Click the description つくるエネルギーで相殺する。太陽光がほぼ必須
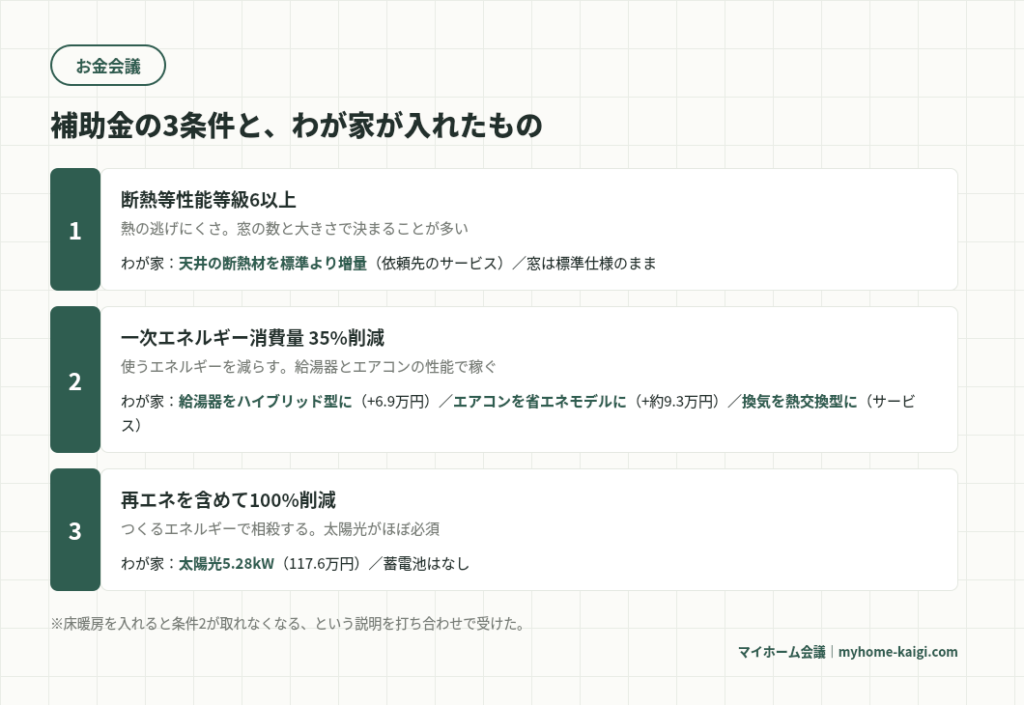1024x705 pixels. pos(280,529)
